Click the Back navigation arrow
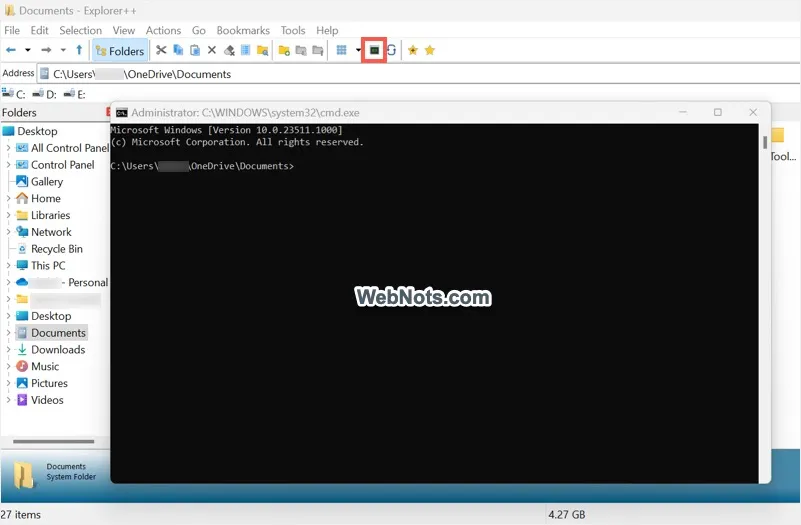Viewport: 801px width, 525px height. (x=11, y=50)
